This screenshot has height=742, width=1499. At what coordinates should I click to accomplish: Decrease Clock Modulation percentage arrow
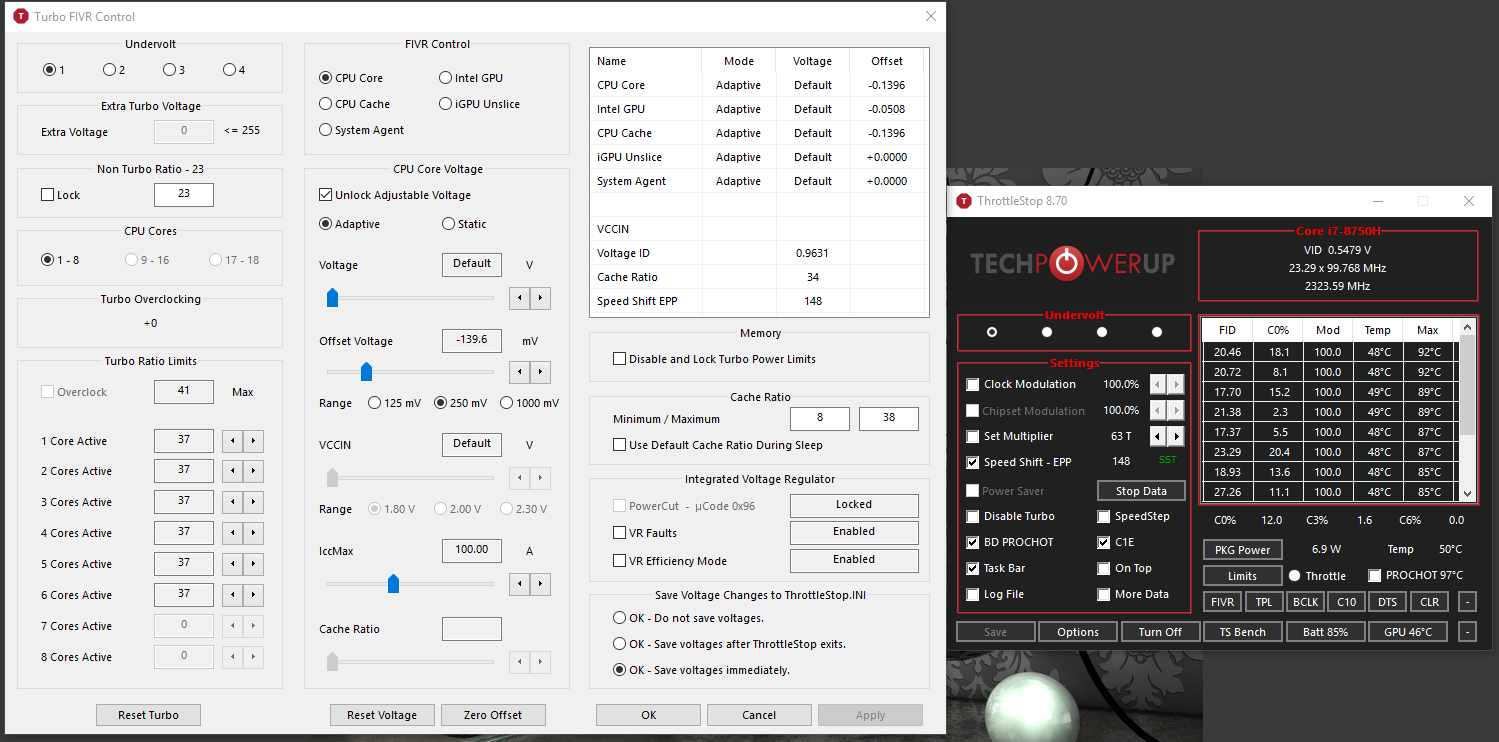tap(1158, 384)
